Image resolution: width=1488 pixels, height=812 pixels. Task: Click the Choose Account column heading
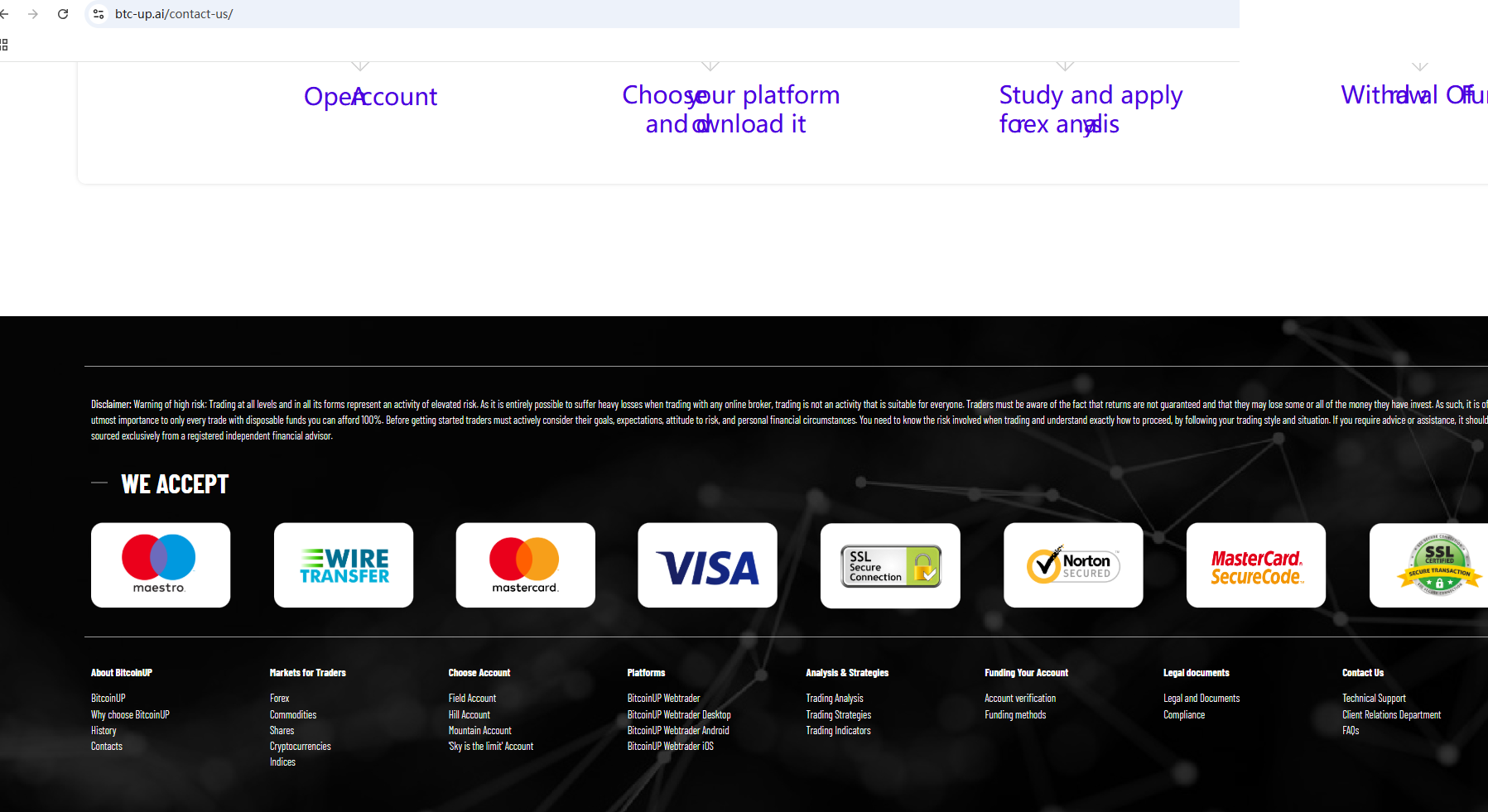[479, 673]
